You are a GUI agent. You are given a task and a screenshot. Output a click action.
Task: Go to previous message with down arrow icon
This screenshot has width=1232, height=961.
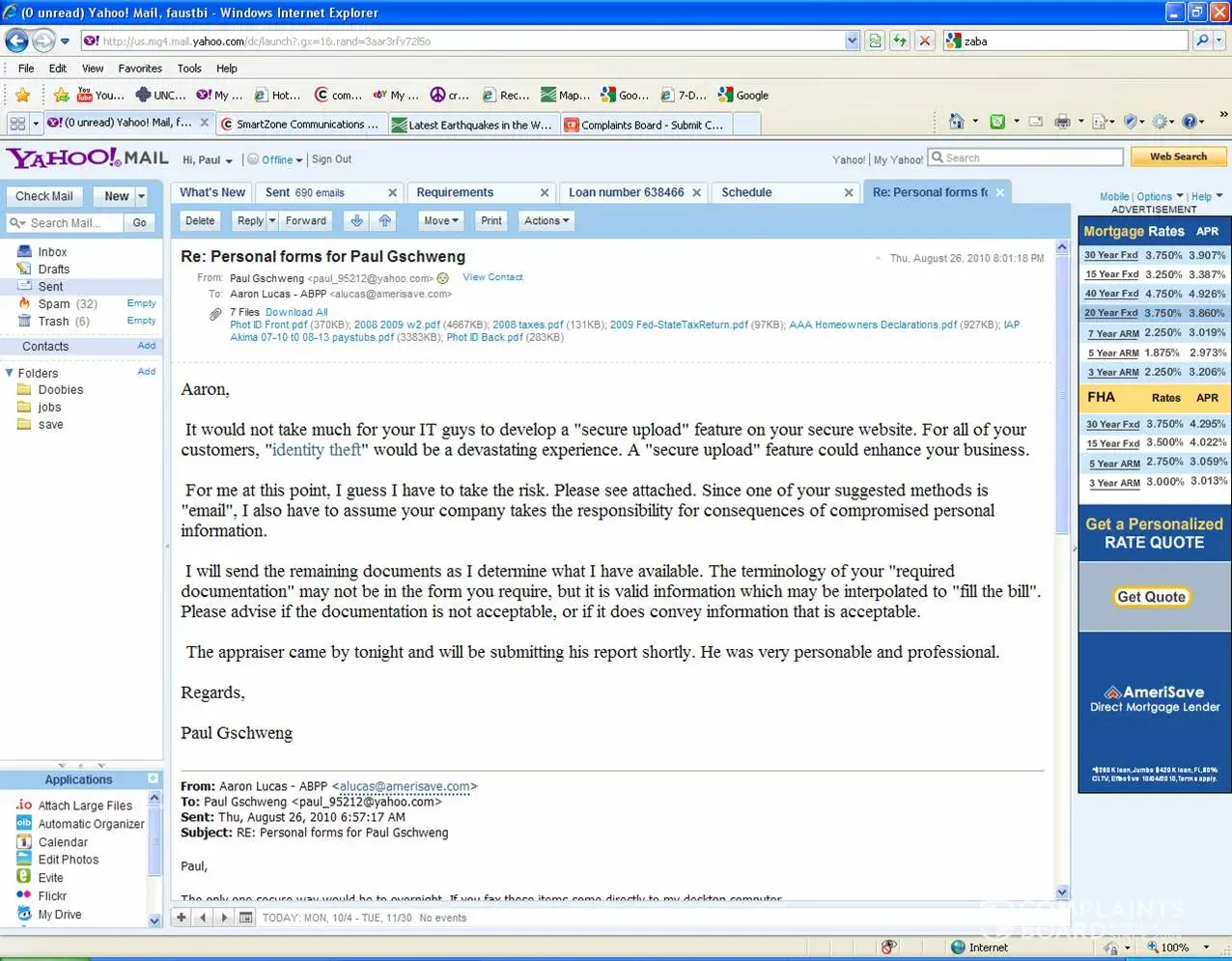356,221
